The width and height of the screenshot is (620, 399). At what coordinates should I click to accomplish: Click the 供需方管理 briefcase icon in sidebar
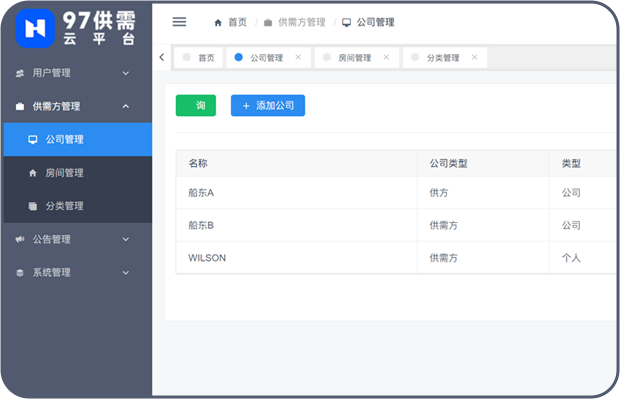coord(20,106)
